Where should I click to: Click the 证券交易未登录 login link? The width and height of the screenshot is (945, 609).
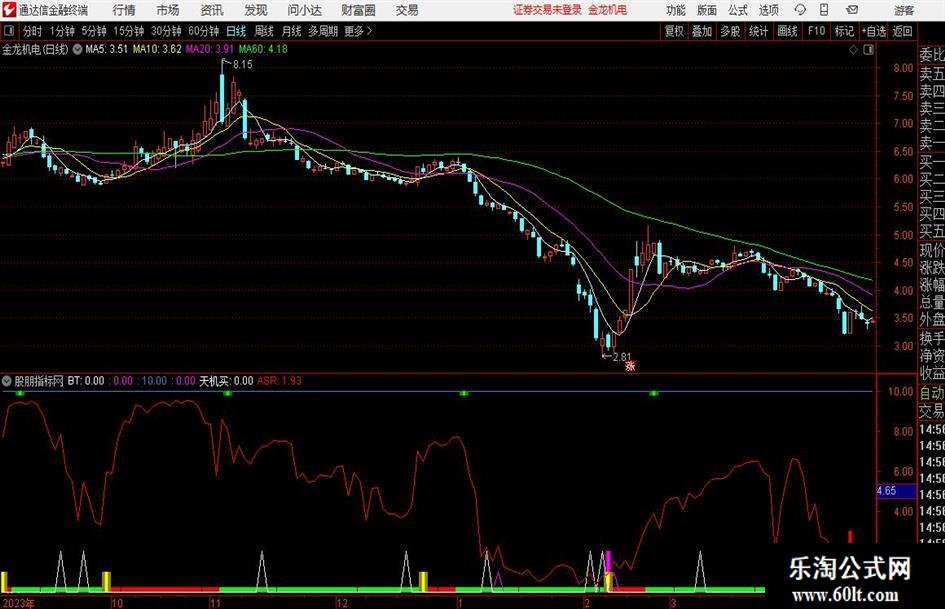[x=547, y=10]
